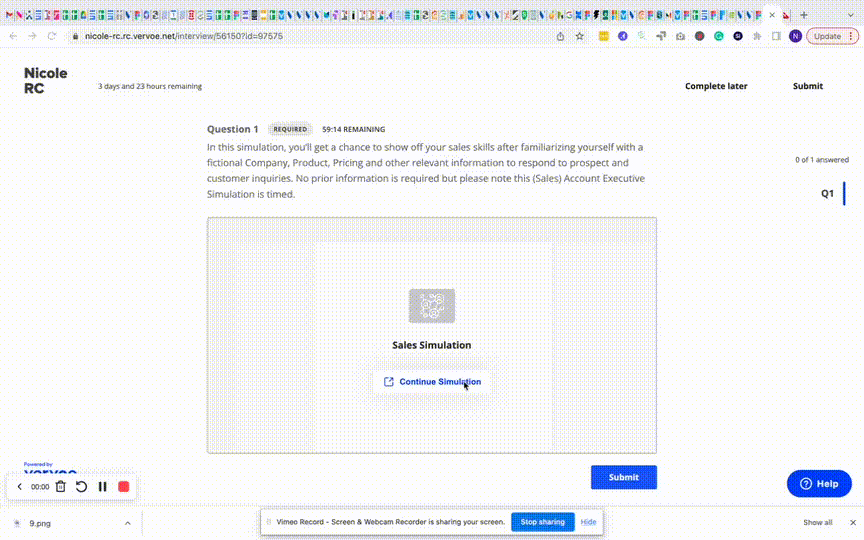
Task: Click the 0 of 1 answered text
Action: click(822, 160)
